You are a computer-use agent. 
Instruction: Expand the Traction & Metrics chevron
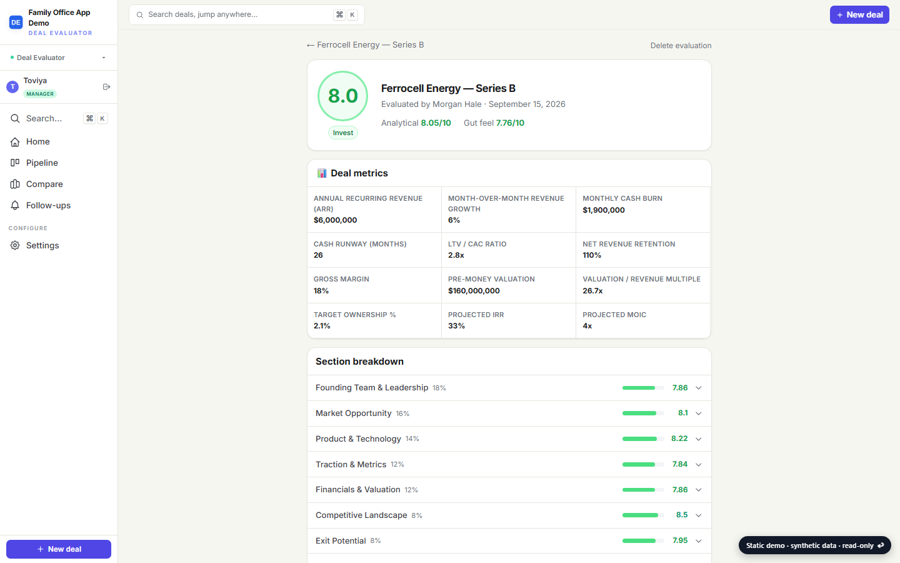(699, 464)
